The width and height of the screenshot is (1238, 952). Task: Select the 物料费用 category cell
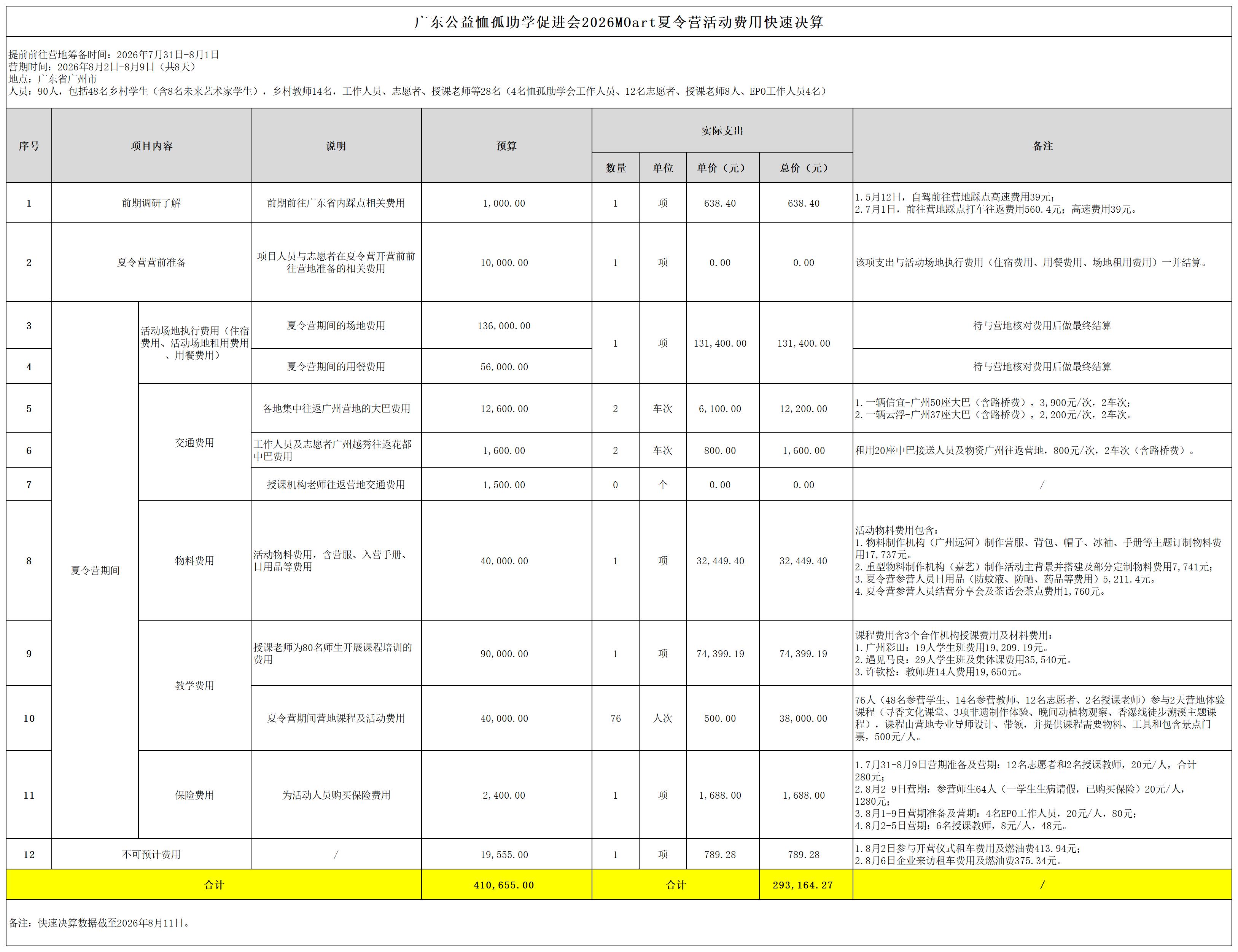[x=195, y=560]
